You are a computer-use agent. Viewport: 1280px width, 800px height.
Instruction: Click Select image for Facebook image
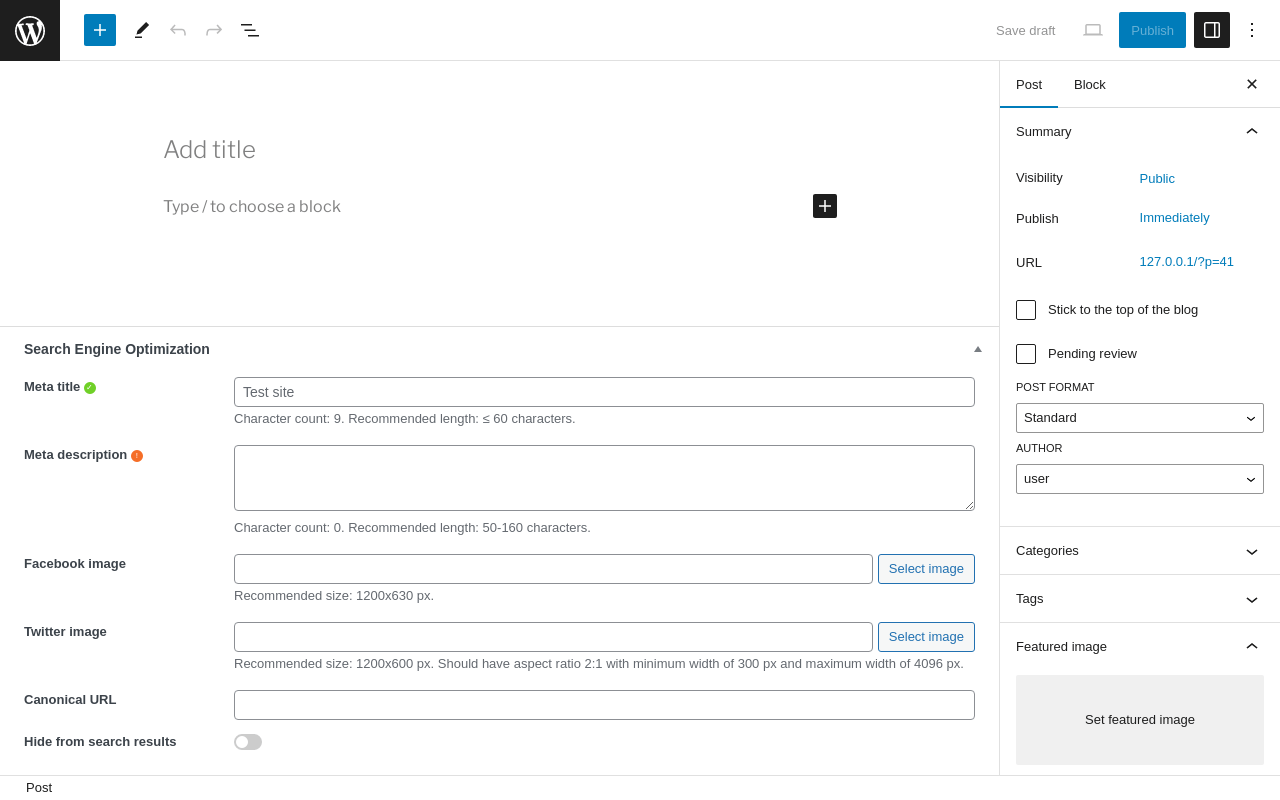[x=926, y=569]
